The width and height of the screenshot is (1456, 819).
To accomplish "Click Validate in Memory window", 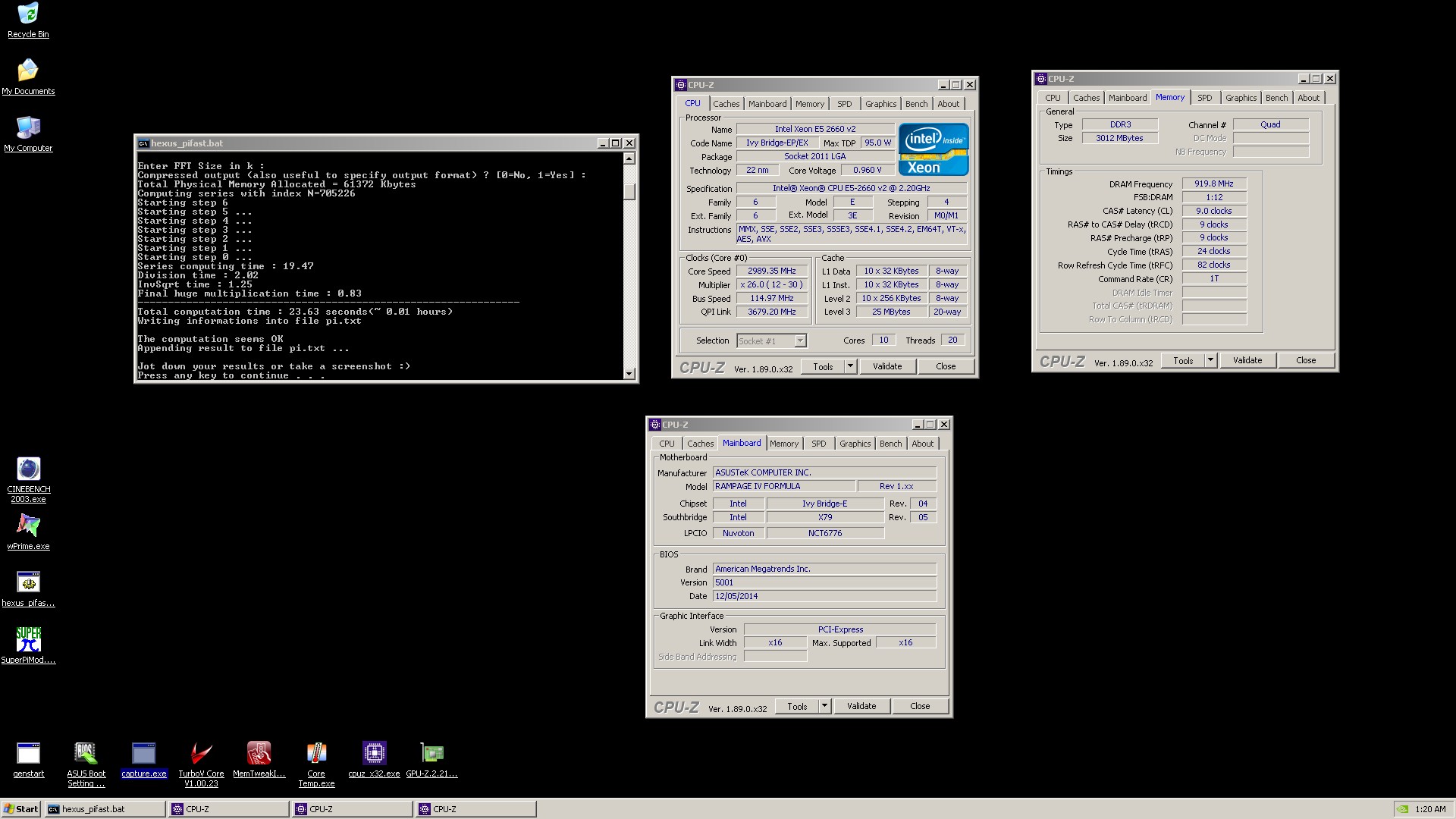I will 1247,360.
